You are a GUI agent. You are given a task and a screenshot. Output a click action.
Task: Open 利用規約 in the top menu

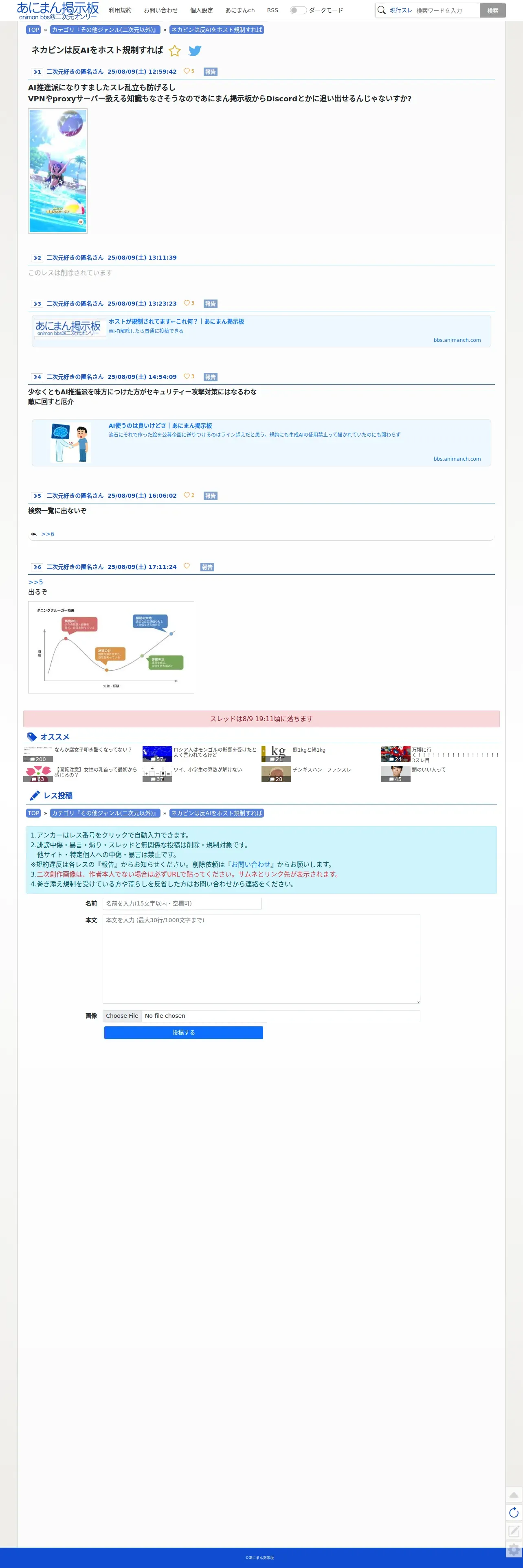pos(120,10)
